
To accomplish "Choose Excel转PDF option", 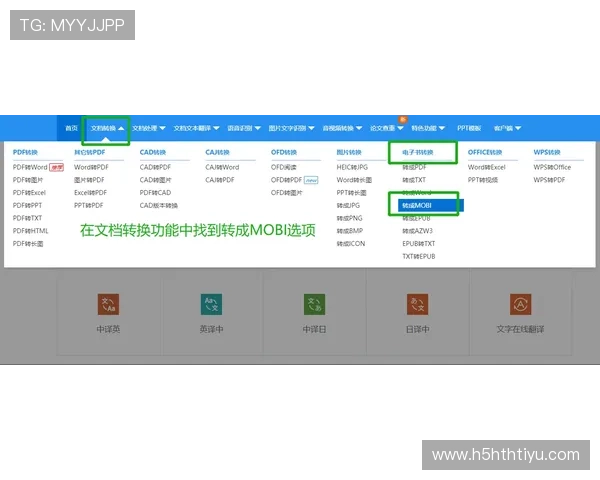I will pyautogui.click(x=90, y=193).
